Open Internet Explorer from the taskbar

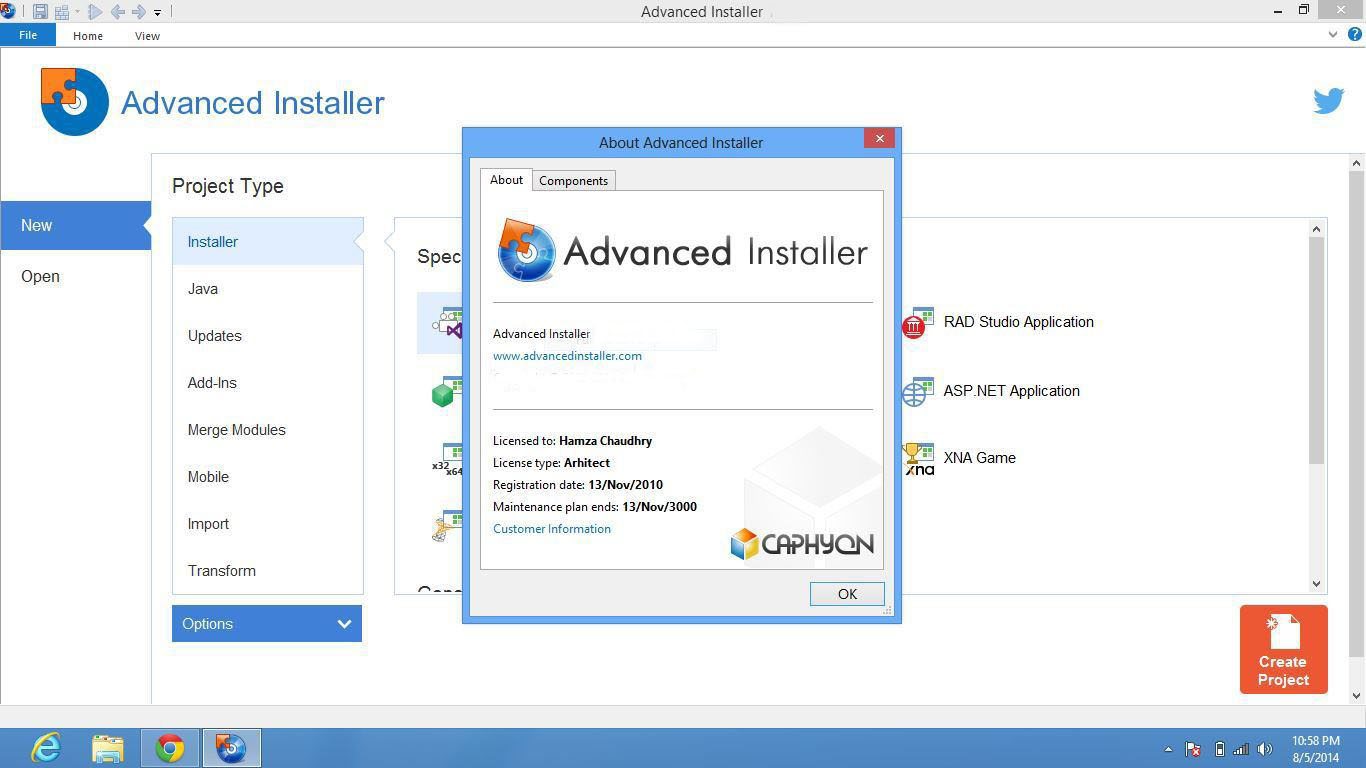click(x=46, y=748)
